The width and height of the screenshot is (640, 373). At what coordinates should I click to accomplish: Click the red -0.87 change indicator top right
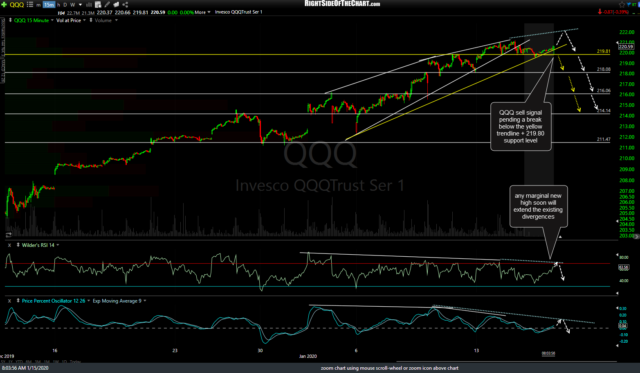tap(614, 12)
